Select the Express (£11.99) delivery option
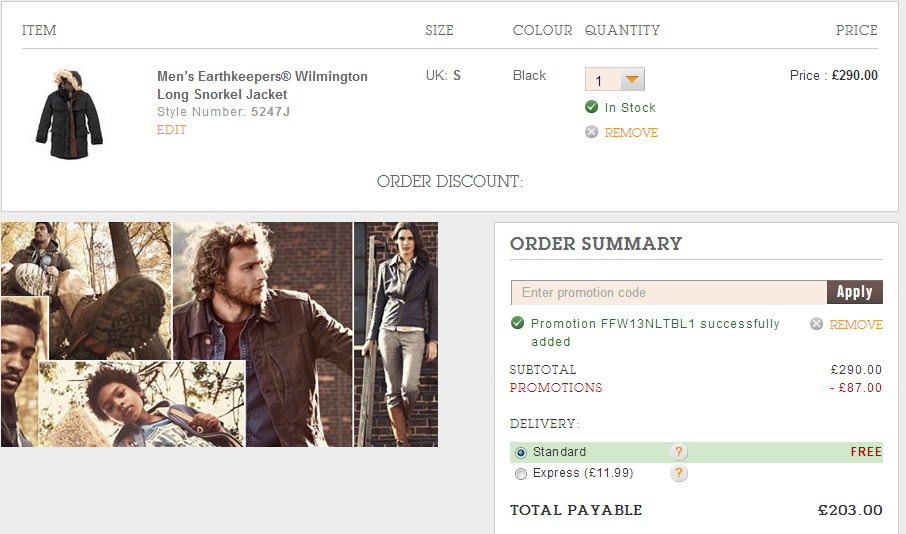 click(x=520, y=474)
